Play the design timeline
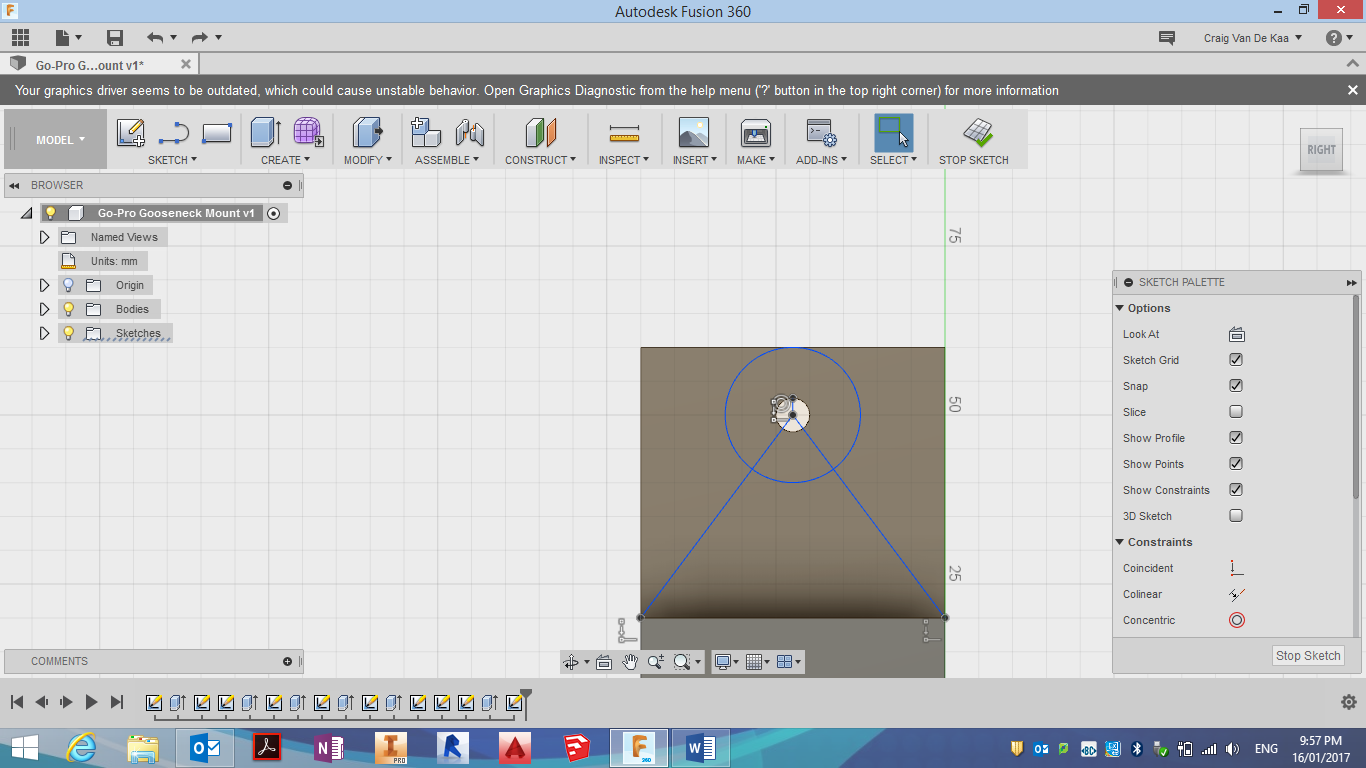This screenshot has height=768, width=1366. point(91,703)
